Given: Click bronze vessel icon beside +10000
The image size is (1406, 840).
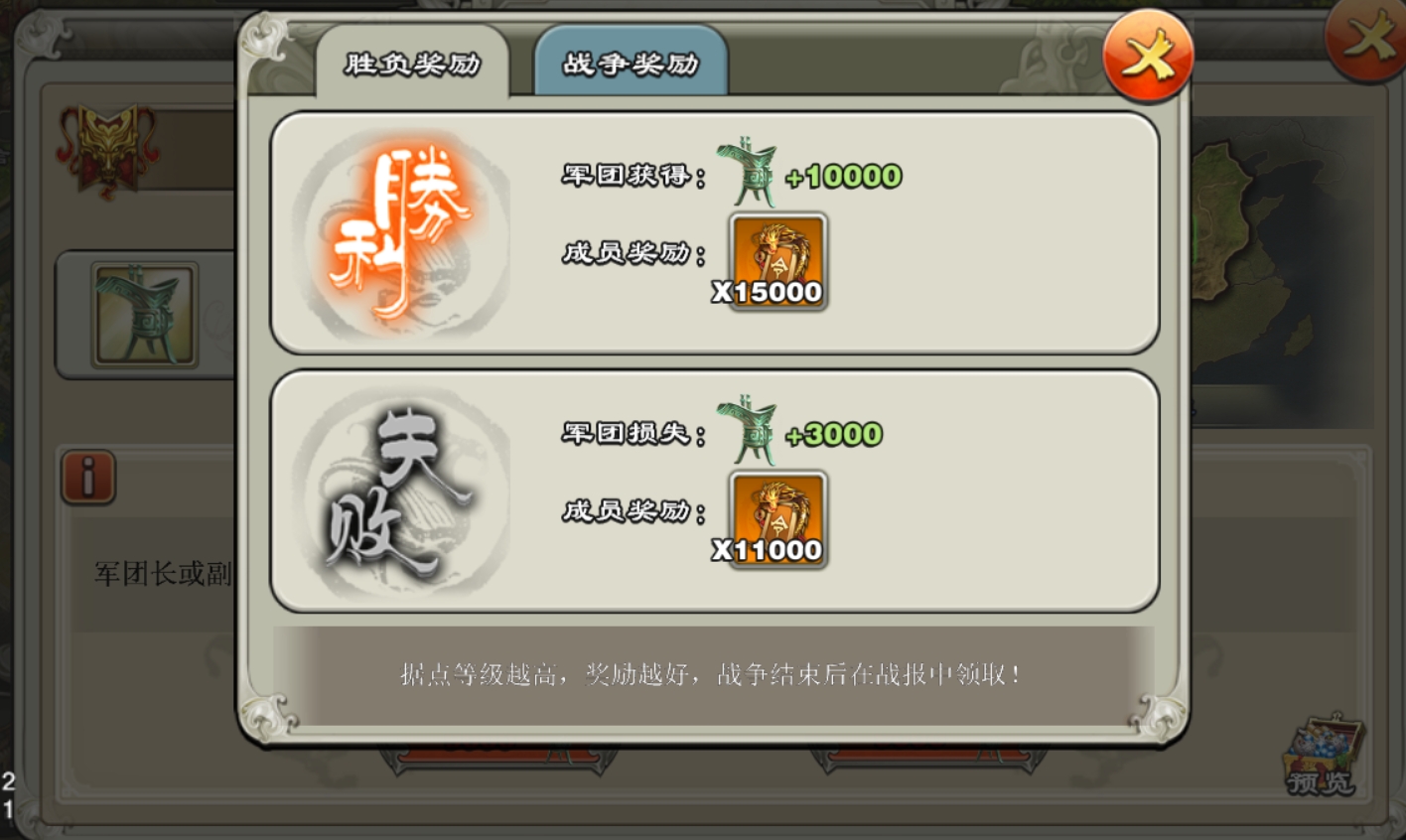Looking at the screenshot, I should pos(748,174).
